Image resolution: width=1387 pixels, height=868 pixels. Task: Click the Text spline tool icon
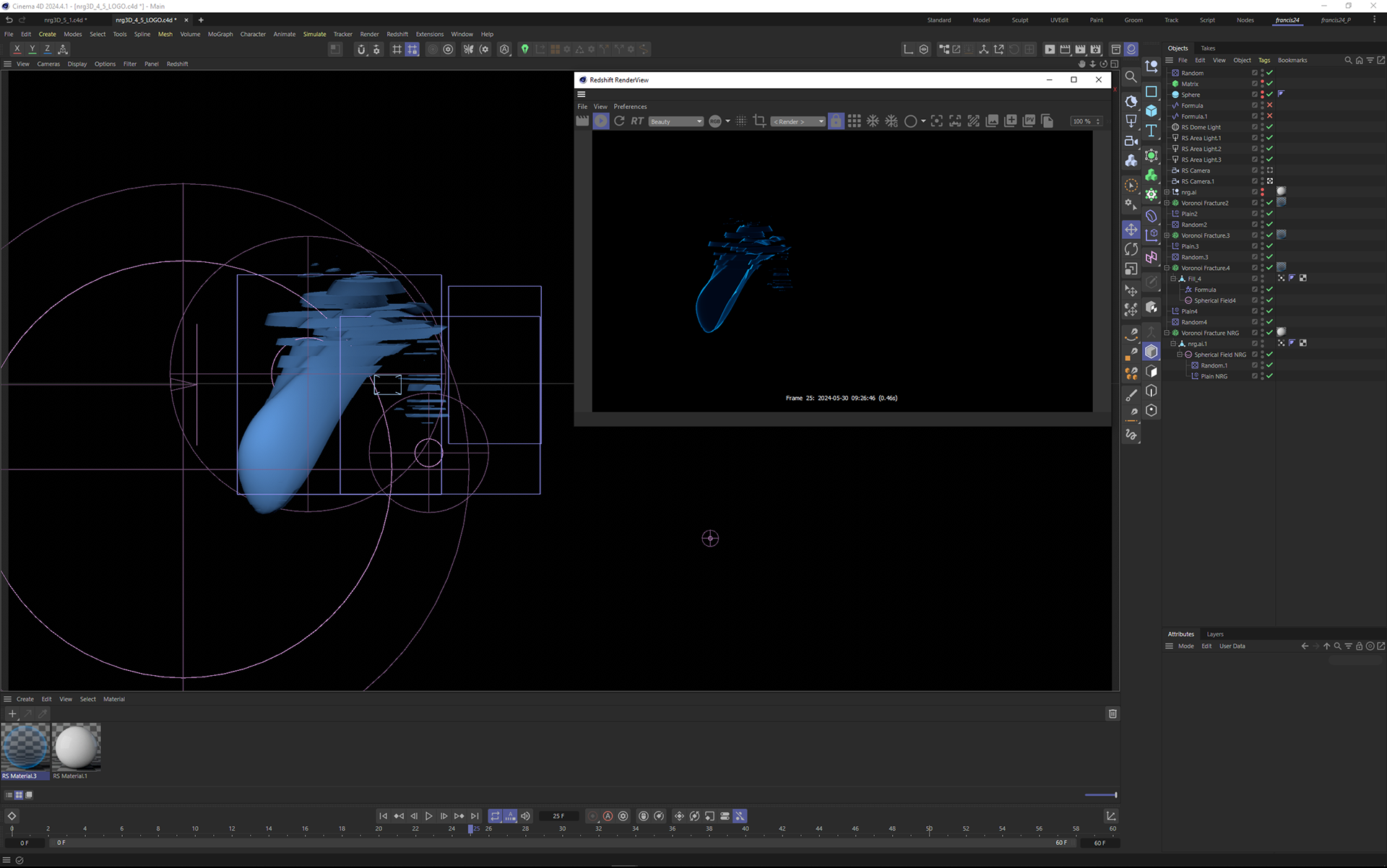point(1151,130)
